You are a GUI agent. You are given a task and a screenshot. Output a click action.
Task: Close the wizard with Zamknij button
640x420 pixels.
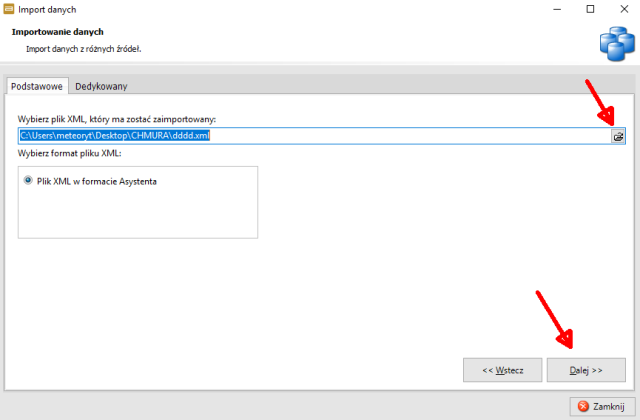(x=602, y=407)
